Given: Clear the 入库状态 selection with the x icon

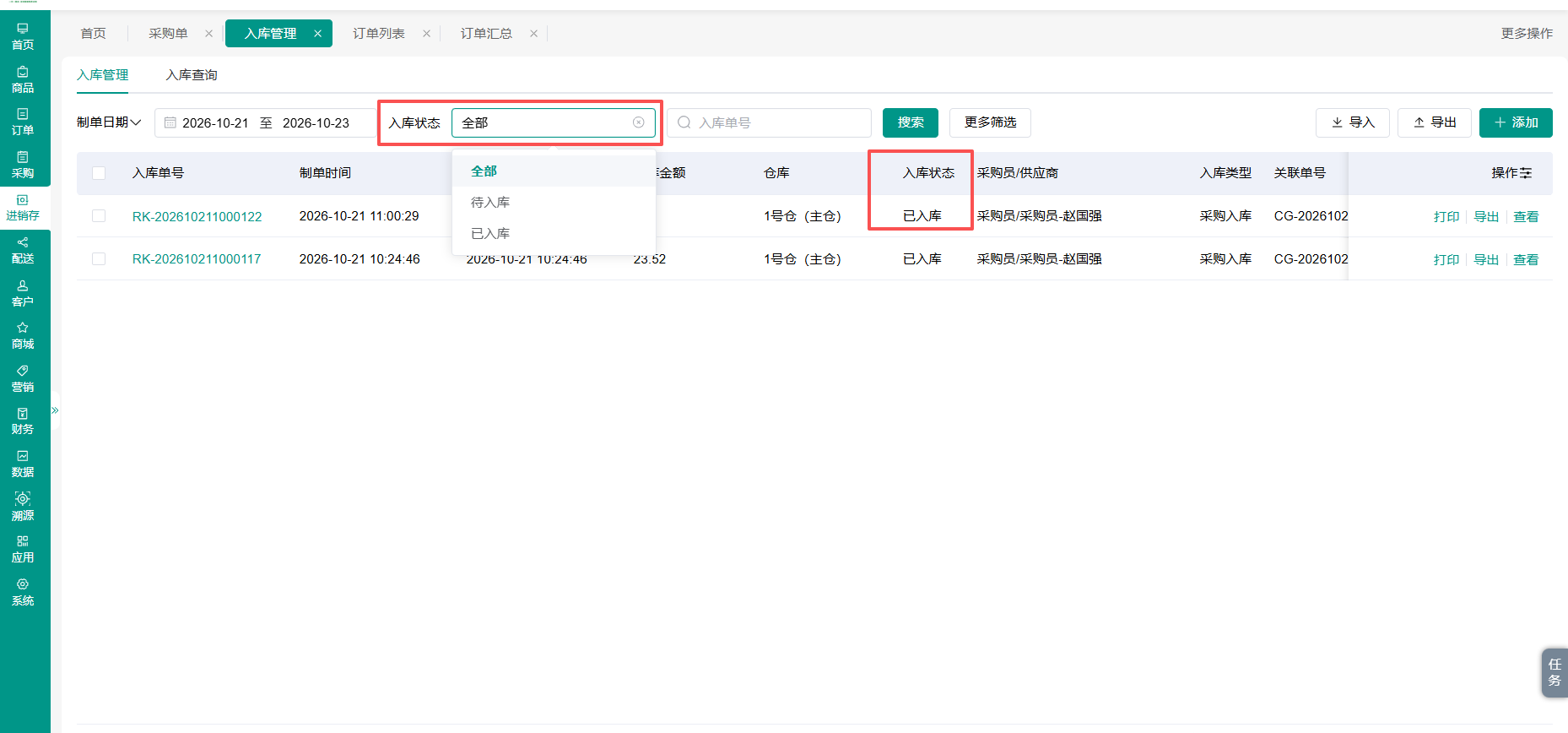Looking at the screenshot, I should point(639,122).
